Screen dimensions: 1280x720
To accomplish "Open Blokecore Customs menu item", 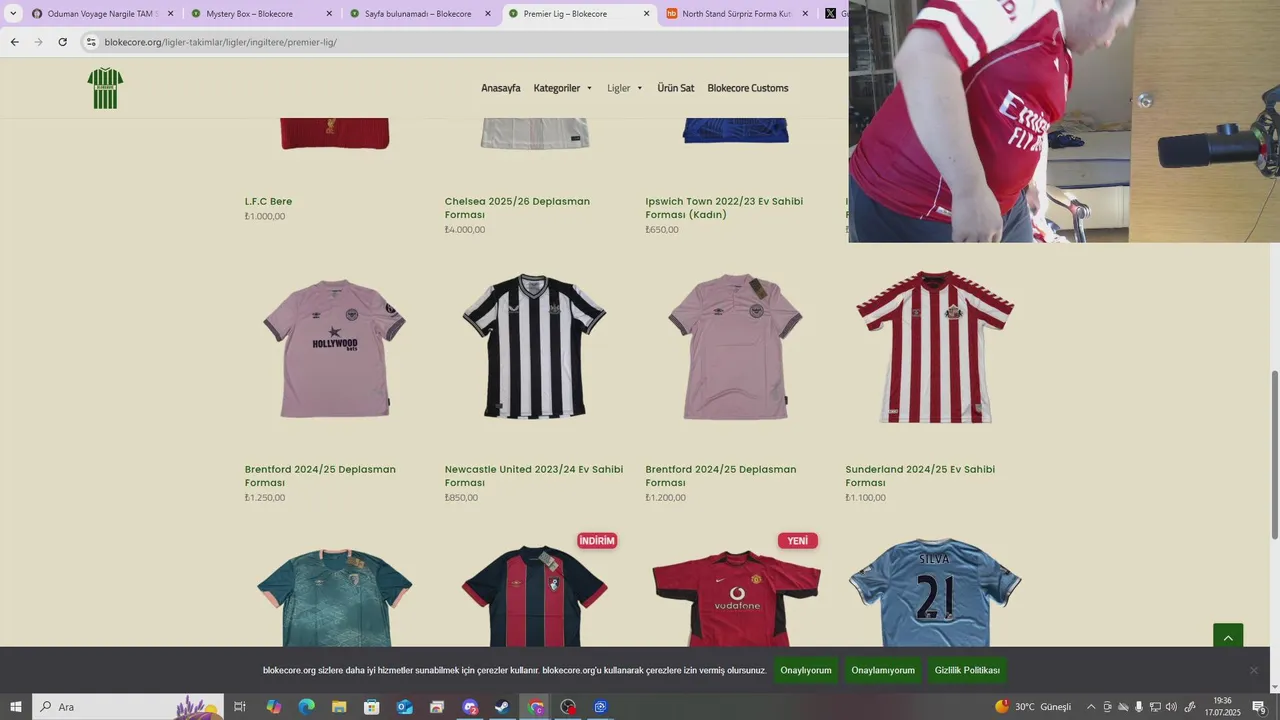I will (748, 88).
